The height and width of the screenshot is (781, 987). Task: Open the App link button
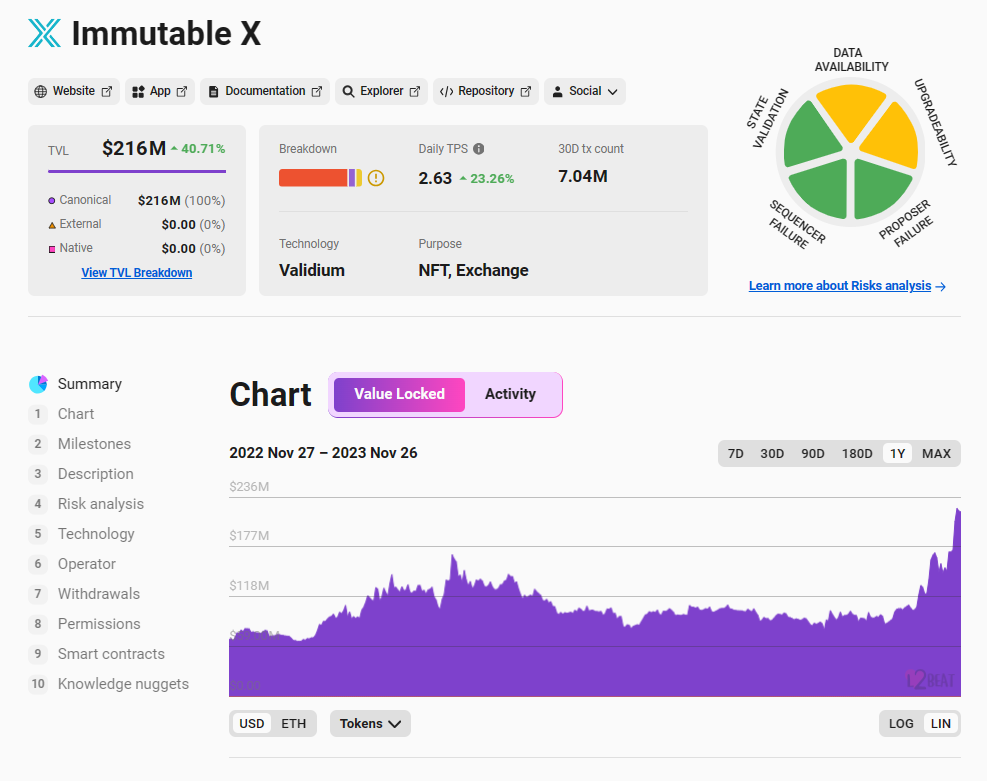coord(160,91)
